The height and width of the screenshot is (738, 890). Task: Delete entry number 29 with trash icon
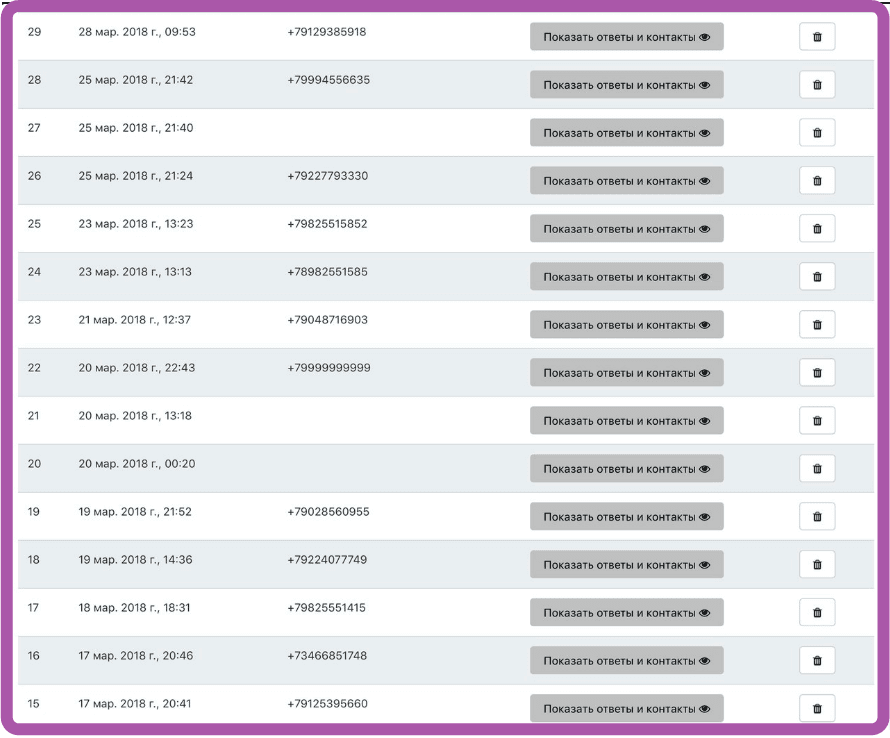tap(817, 37)
